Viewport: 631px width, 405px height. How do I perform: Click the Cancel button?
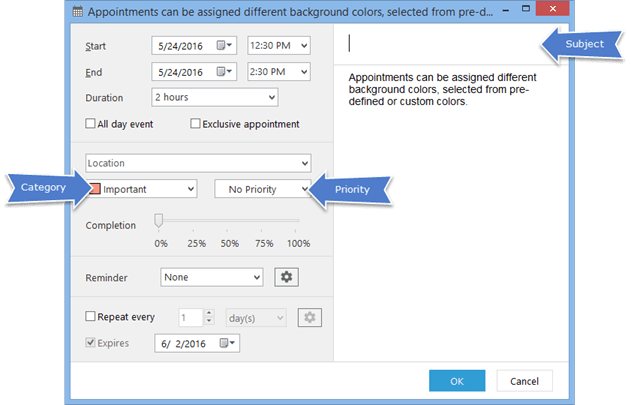pyautogui.click(x=524, y=381)
